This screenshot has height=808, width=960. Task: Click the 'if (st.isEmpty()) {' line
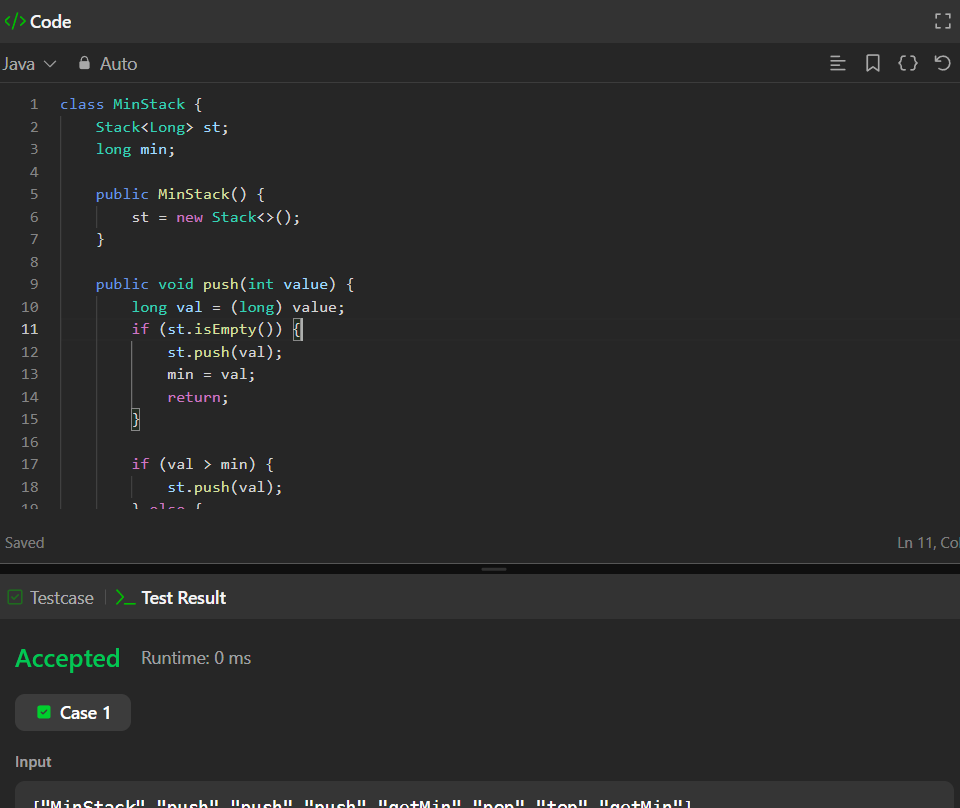[x=217, y=329]
